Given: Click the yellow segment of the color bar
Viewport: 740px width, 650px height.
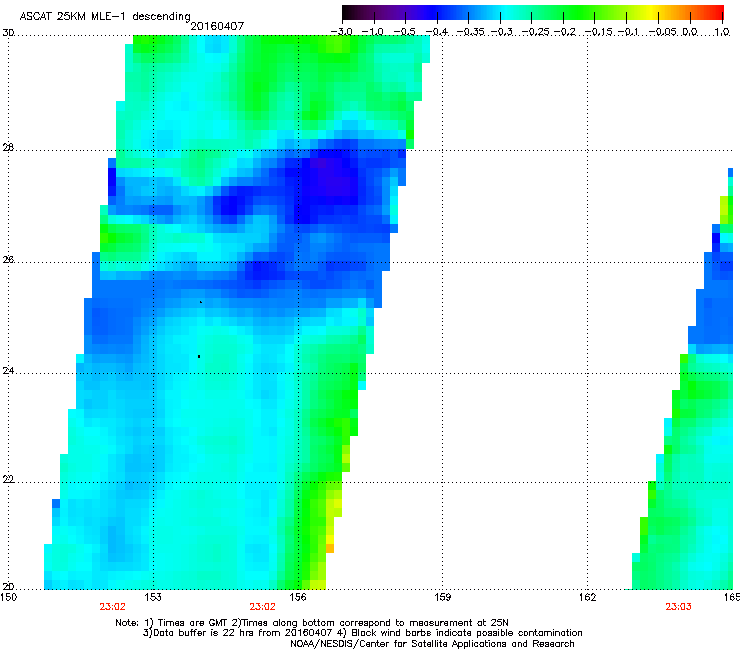Looking at the screenshot, I should click(651, 12).
